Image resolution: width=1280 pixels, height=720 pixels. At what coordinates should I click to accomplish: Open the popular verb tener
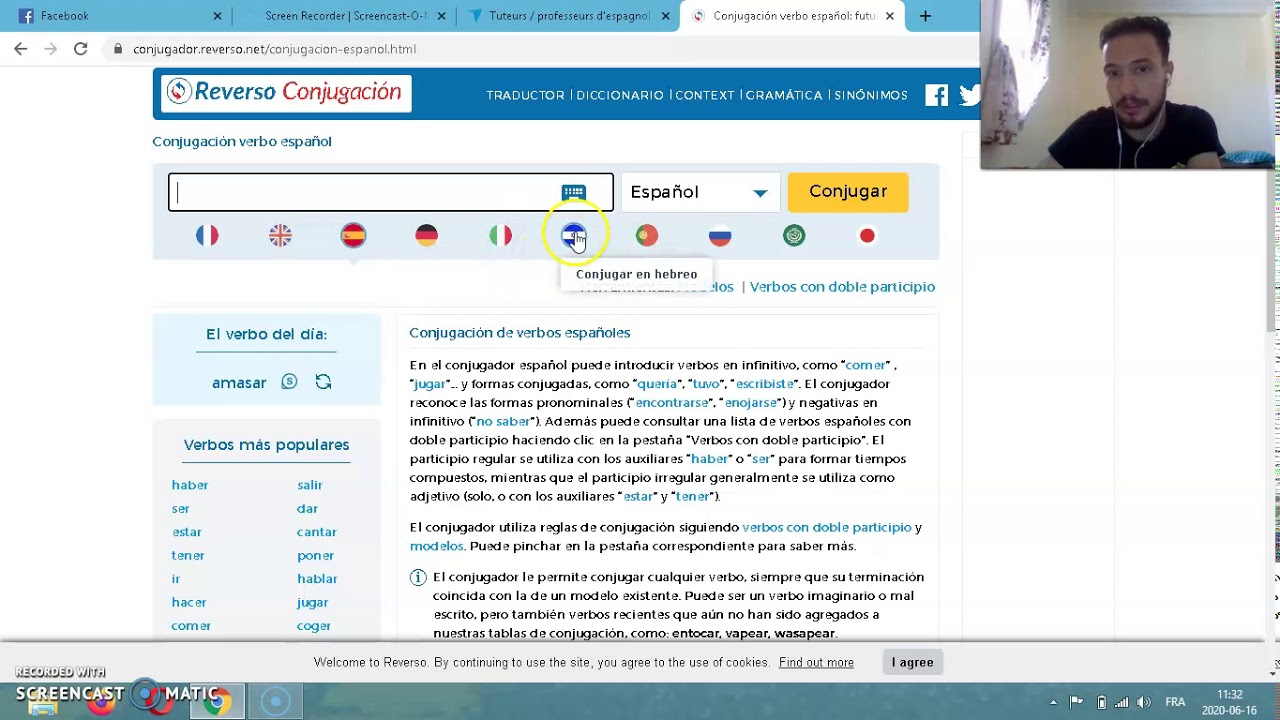coord(188,556)
